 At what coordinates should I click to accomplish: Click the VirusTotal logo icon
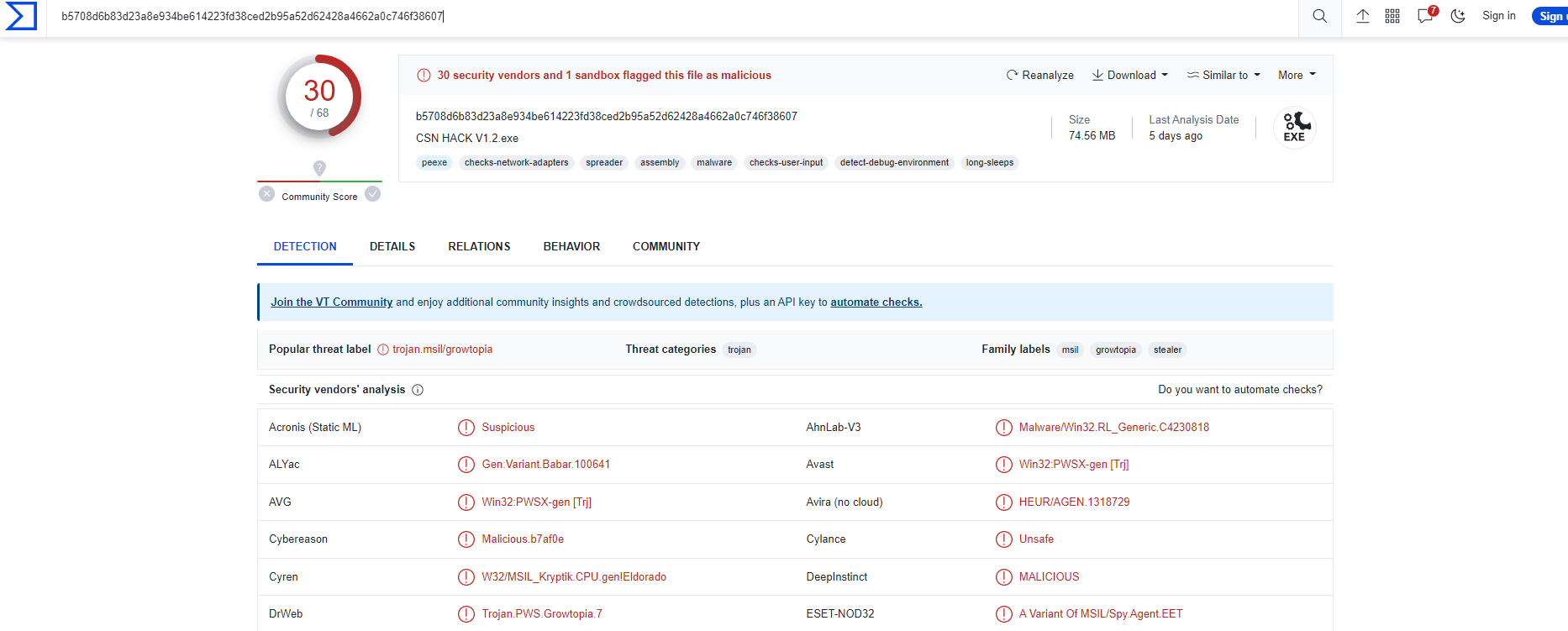tap(21, 16)
